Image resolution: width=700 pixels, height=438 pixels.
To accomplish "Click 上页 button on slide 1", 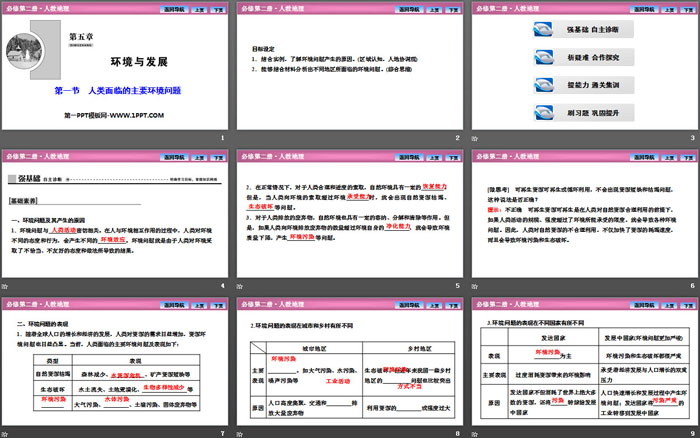I will click(x=199, y=9).
